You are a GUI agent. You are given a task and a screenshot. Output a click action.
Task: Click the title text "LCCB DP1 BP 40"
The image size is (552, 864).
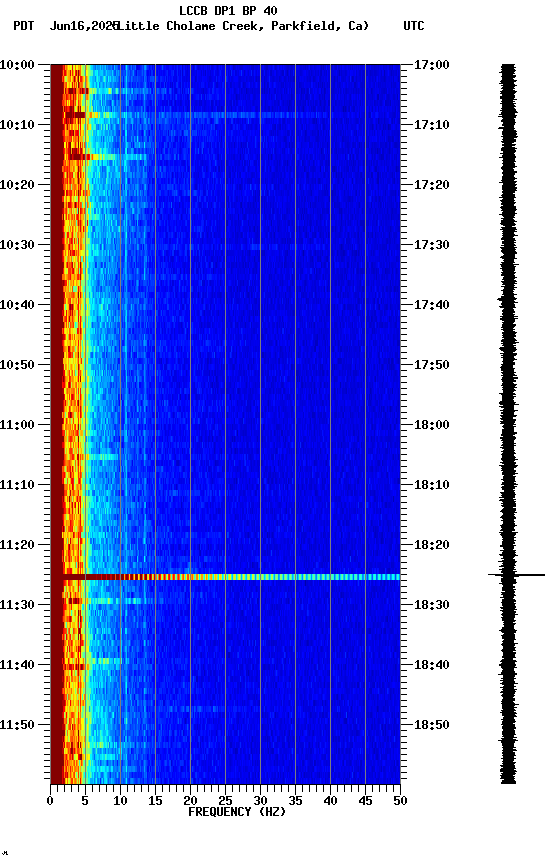pyautogui.click(x=228, y=10)
